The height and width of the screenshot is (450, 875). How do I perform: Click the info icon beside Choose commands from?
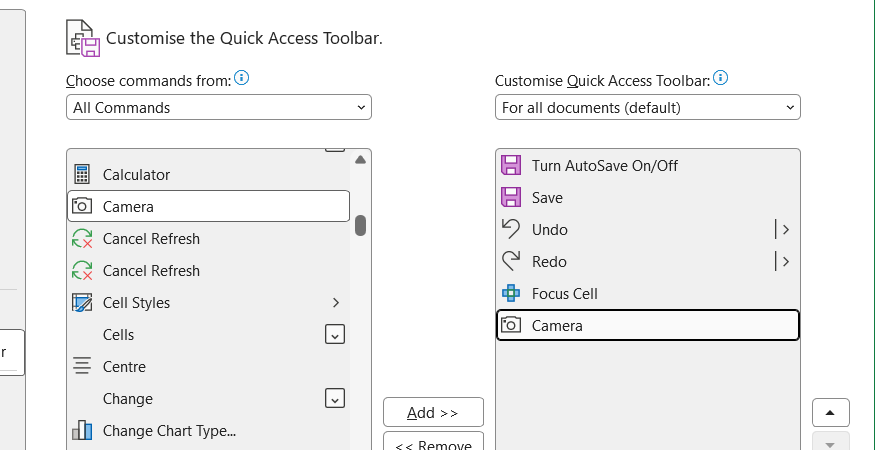coord(241,78)
